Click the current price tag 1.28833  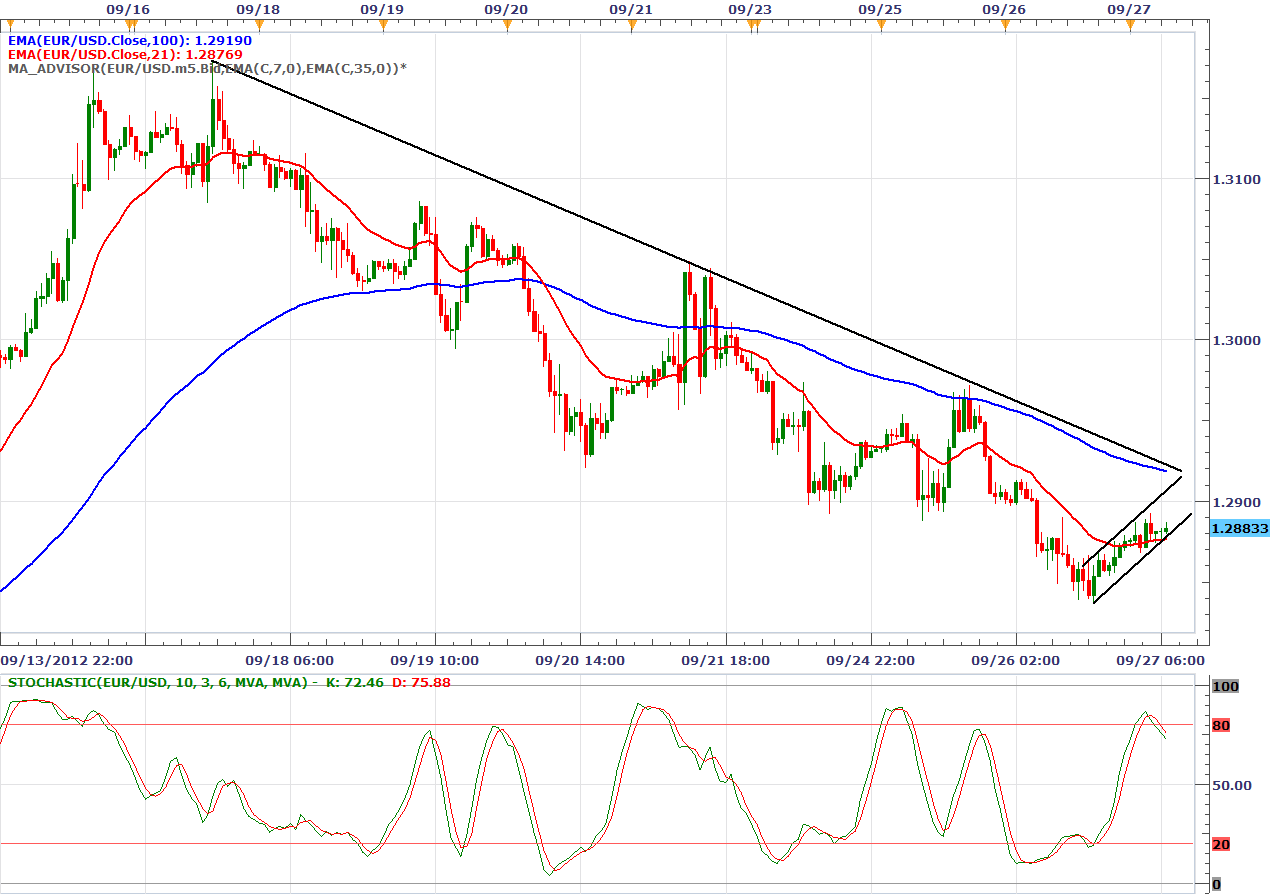coord(1239,528)
